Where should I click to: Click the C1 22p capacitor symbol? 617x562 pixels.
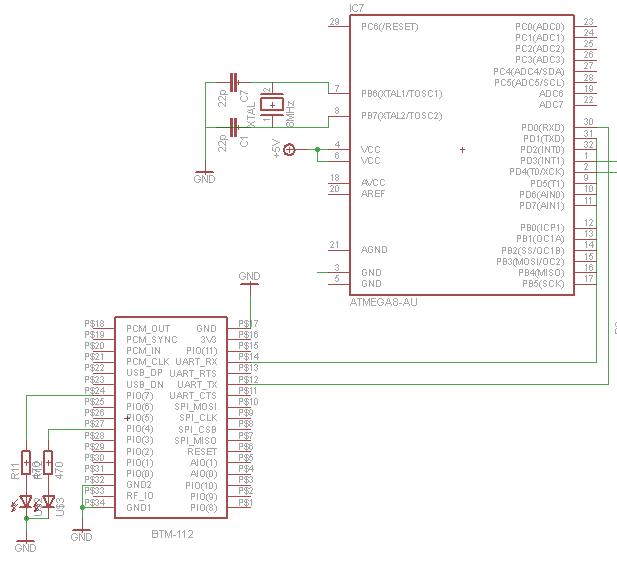pos(234,128)
